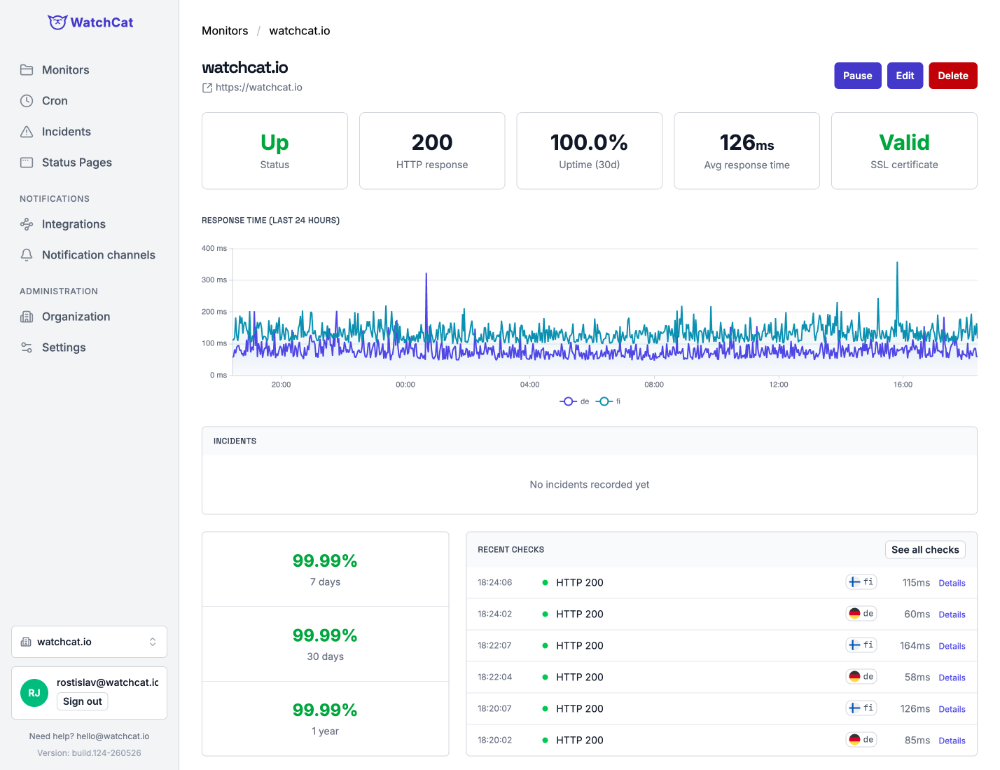1000x770 pixels.
Task: Click the version build.124-260526 text
Action: (x=89, y=753)
